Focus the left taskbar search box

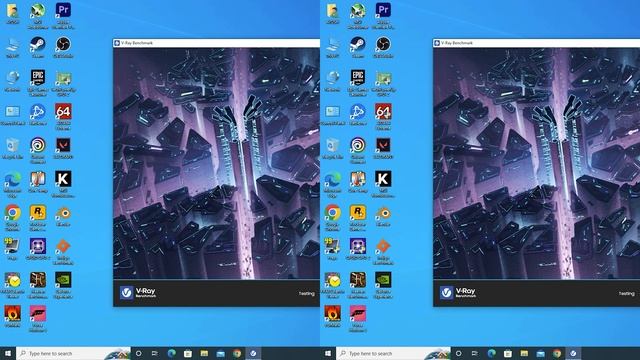pos(73,353)
